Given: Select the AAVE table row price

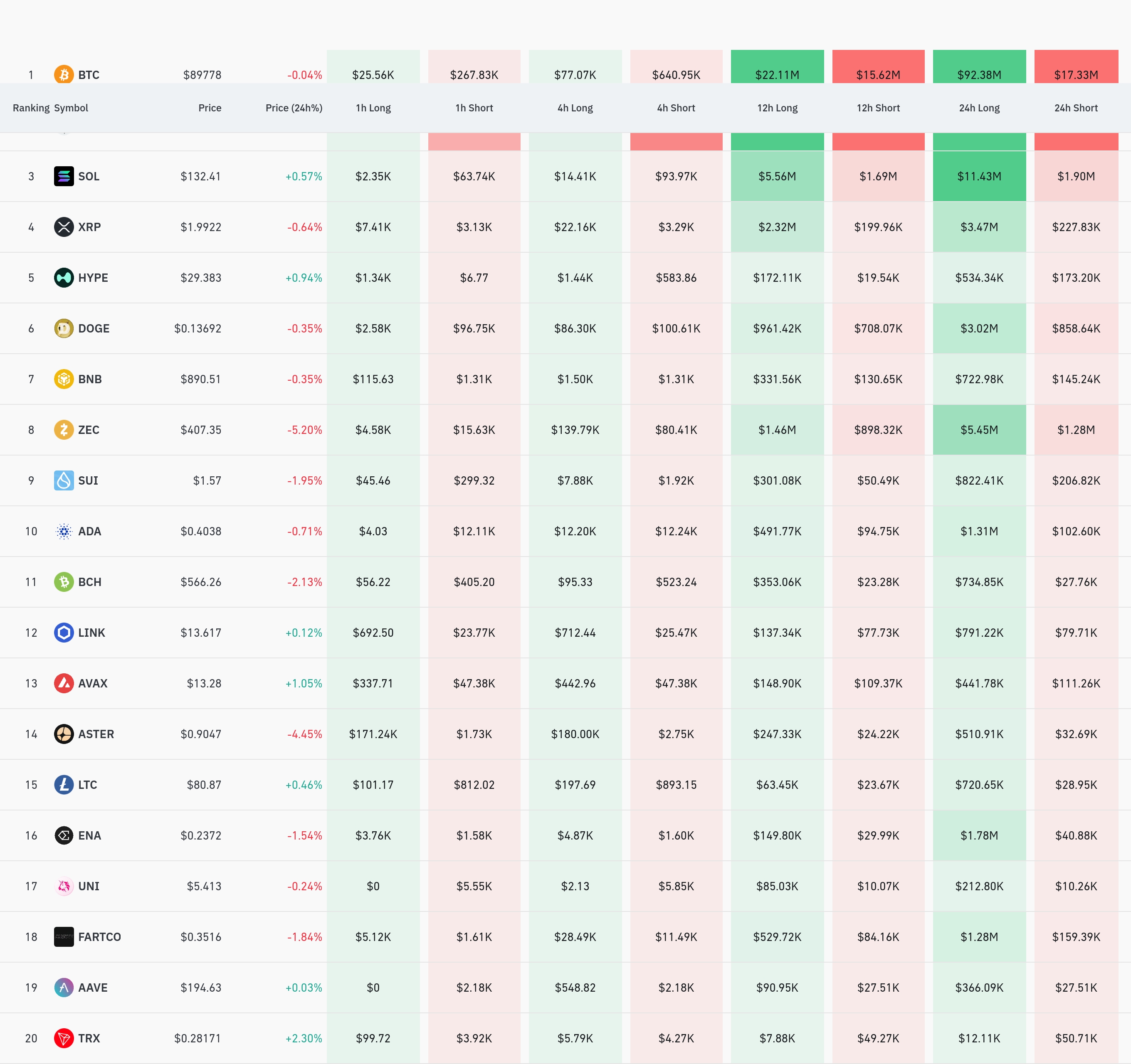Looking at the screenshot, I should point(201,987).
